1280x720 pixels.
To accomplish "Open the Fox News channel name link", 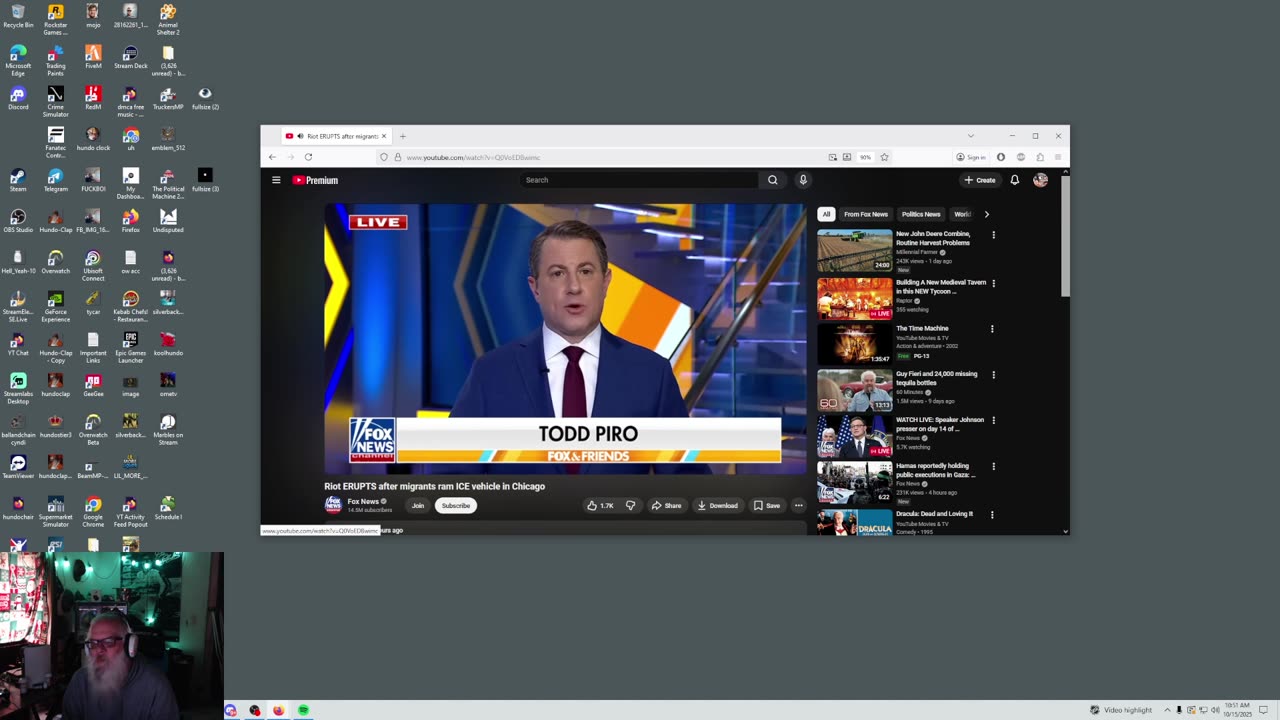I will [x=363, y=501].
